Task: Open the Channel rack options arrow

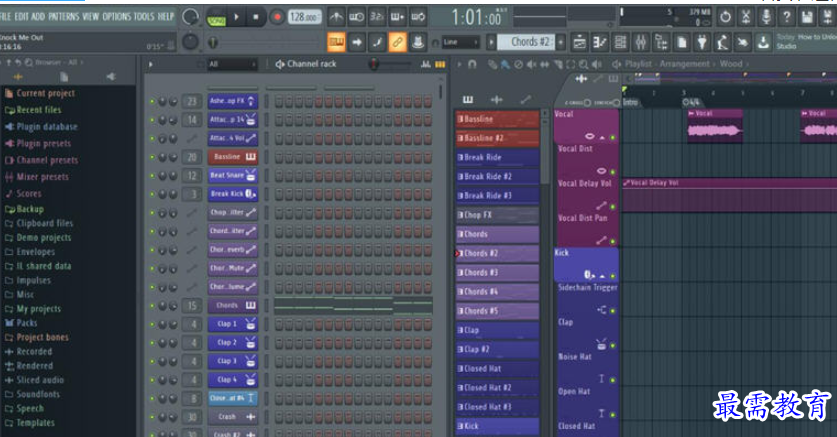Action: [x=151, y=65]
